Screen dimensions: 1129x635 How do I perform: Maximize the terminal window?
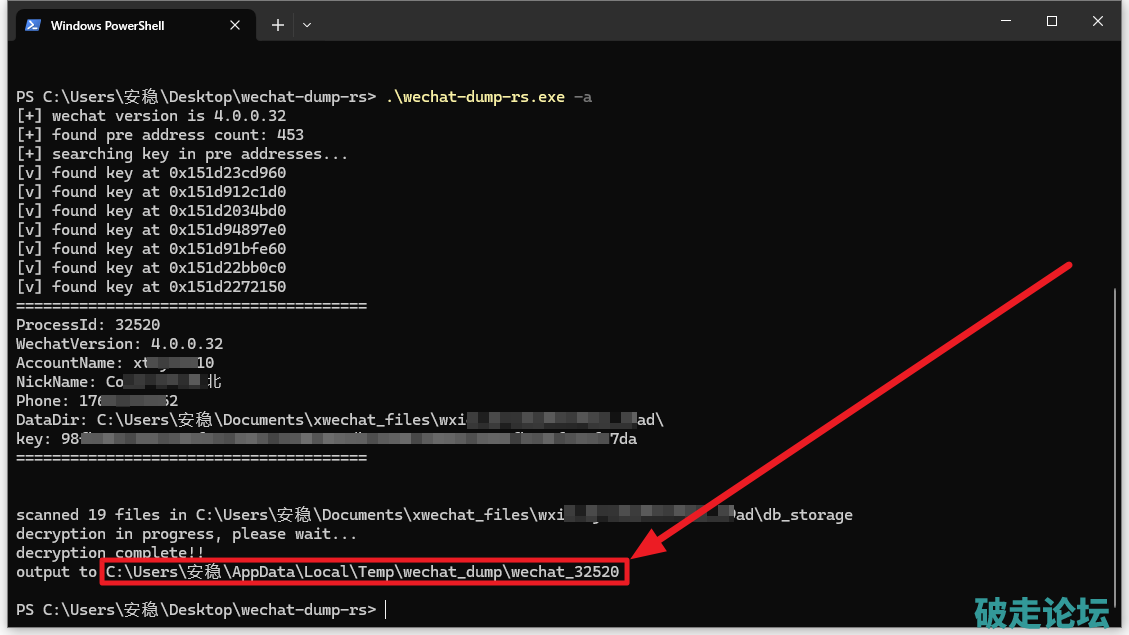[x=1052, y=21]
